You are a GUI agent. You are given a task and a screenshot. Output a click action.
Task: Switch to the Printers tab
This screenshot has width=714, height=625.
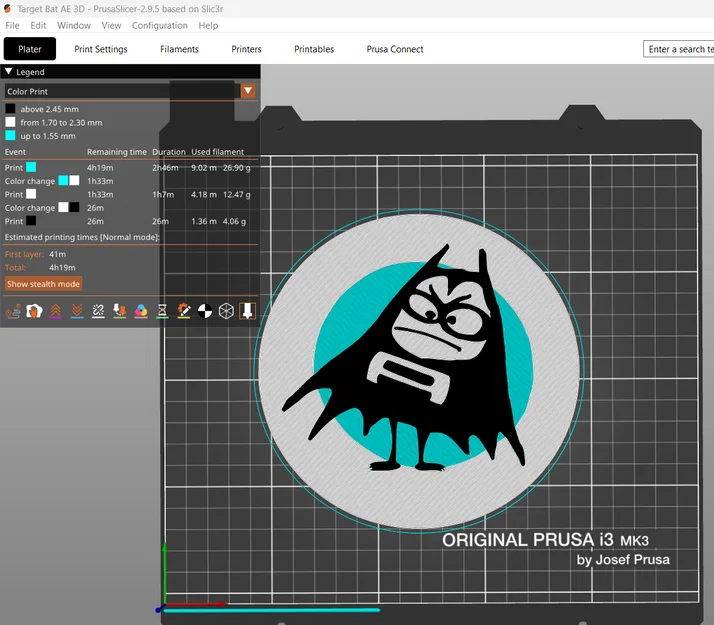246,49
